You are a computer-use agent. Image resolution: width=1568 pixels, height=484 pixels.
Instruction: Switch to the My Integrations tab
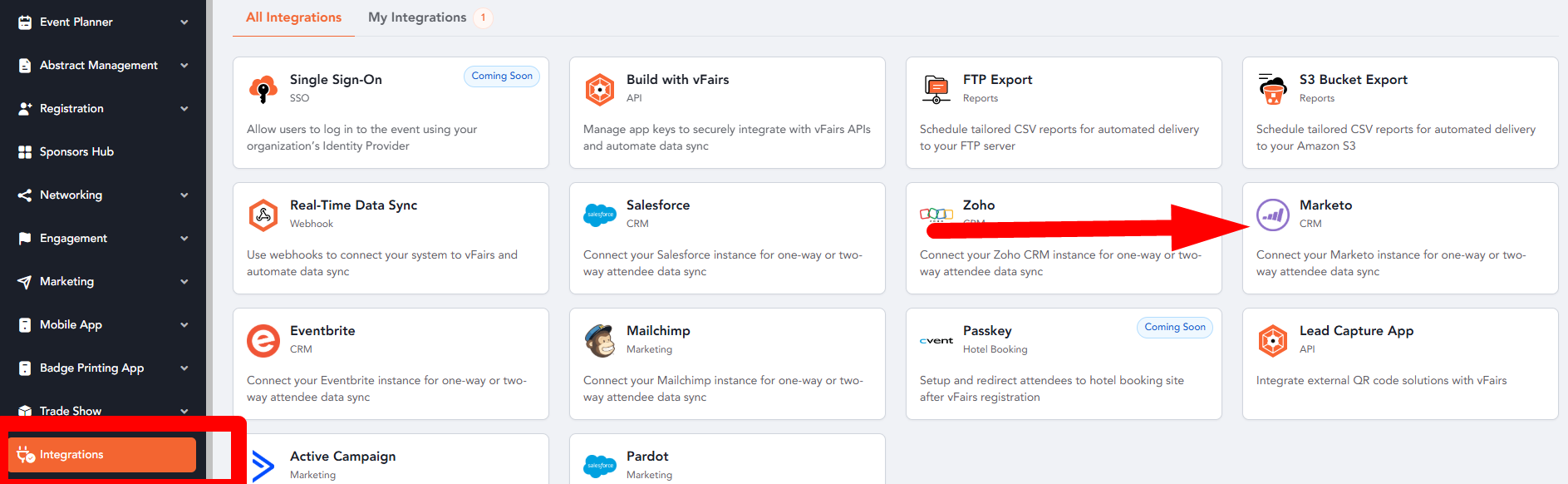tap(417, 17)
